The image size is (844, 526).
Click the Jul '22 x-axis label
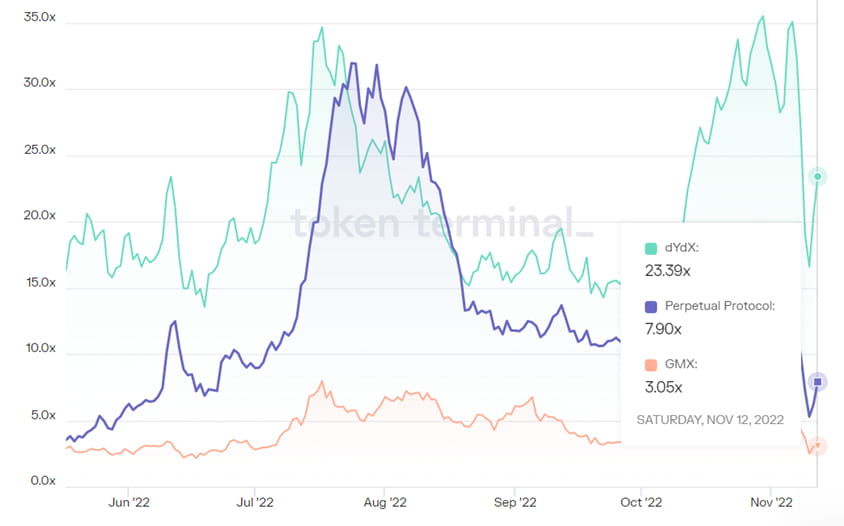pyautogui.click(x=258, y=502)
